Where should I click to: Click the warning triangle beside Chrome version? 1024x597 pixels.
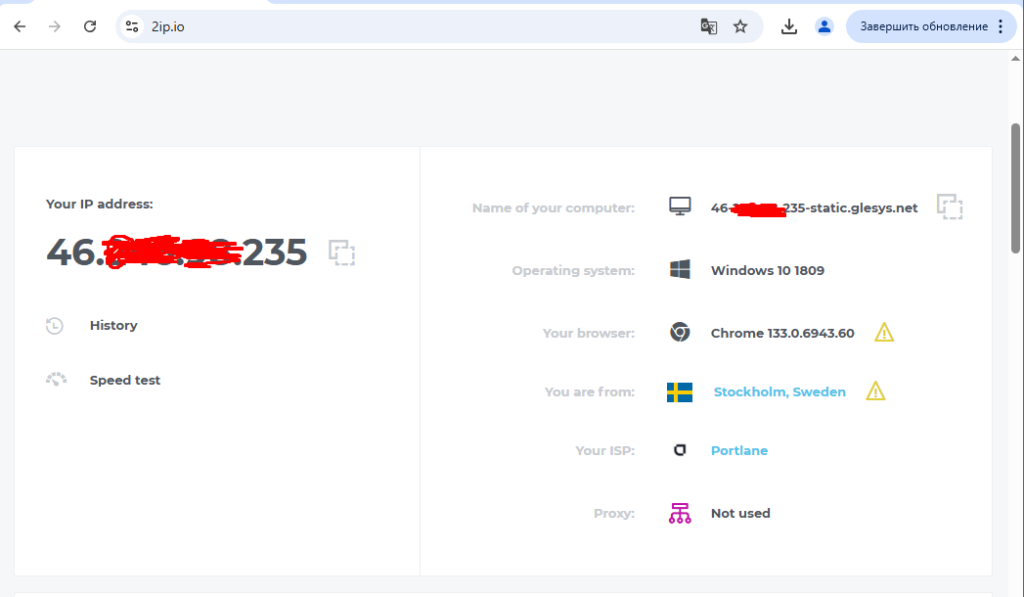click(884, 332)
